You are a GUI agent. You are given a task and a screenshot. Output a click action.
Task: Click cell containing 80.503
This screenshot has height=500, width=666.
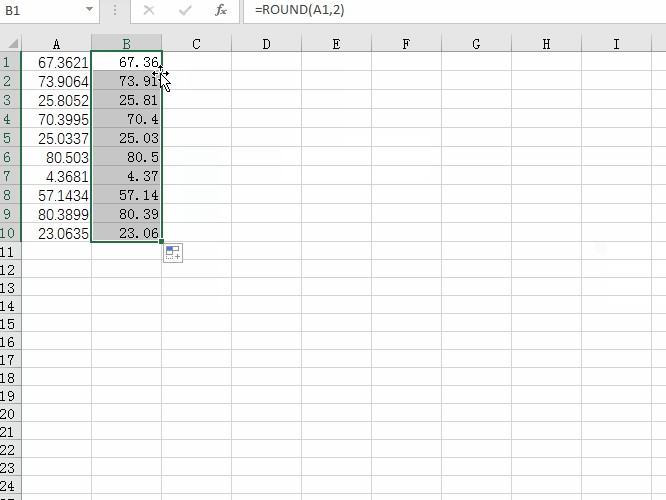(x=56, y=157)
